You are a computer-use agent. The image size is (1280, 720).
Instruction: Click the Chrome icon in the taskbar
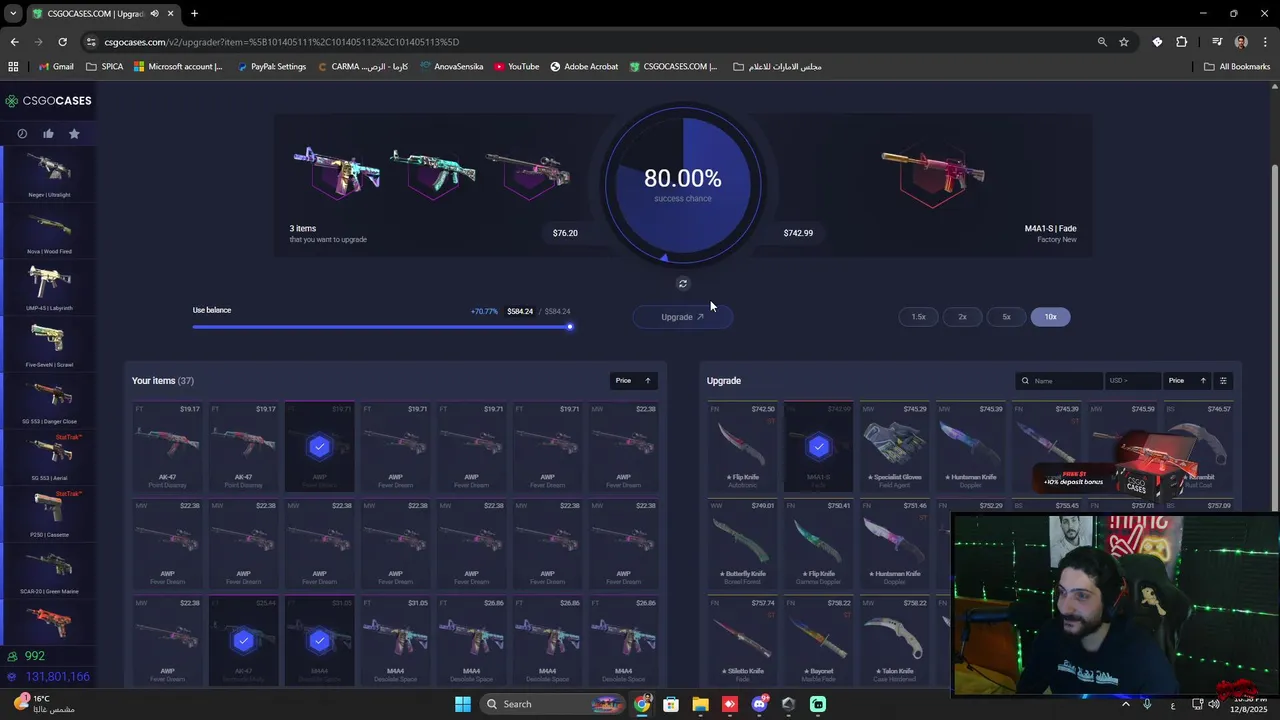coord(641,704)
